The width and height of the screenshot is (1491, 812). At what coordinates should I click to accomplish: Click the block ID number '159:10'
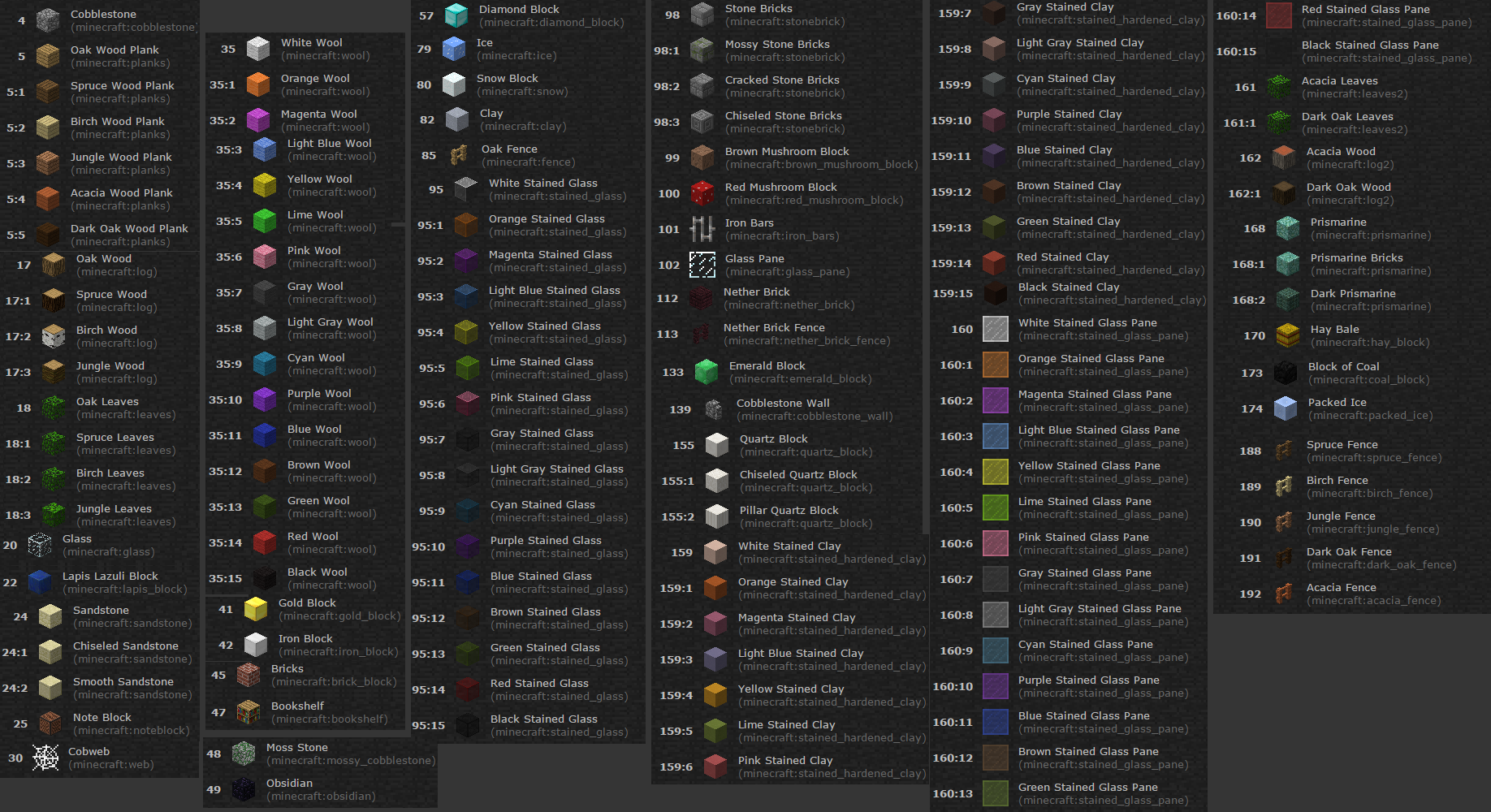[952, 120]
